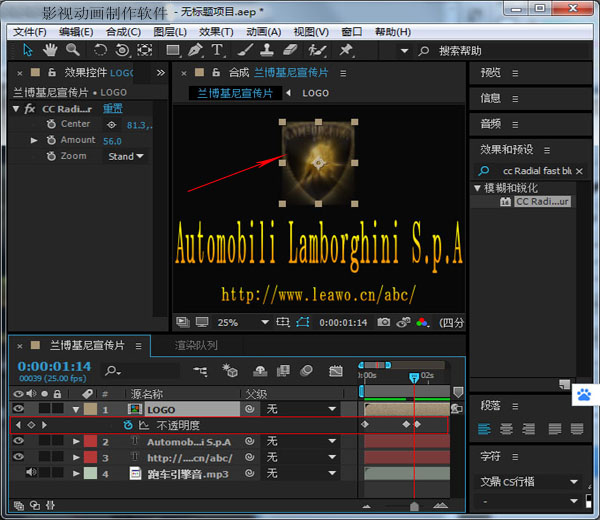The image size is (600, 520).
Task: Click the LOGO breadcrumb in viewer
Action: (315, 93)
